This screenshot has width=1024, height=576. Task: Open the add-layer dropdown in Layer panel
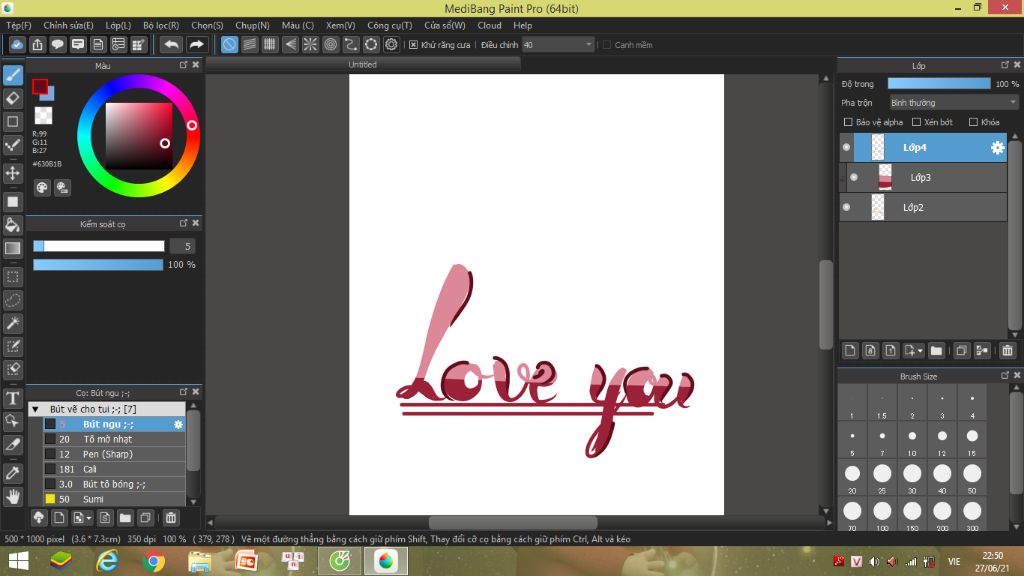coord(913,351)
